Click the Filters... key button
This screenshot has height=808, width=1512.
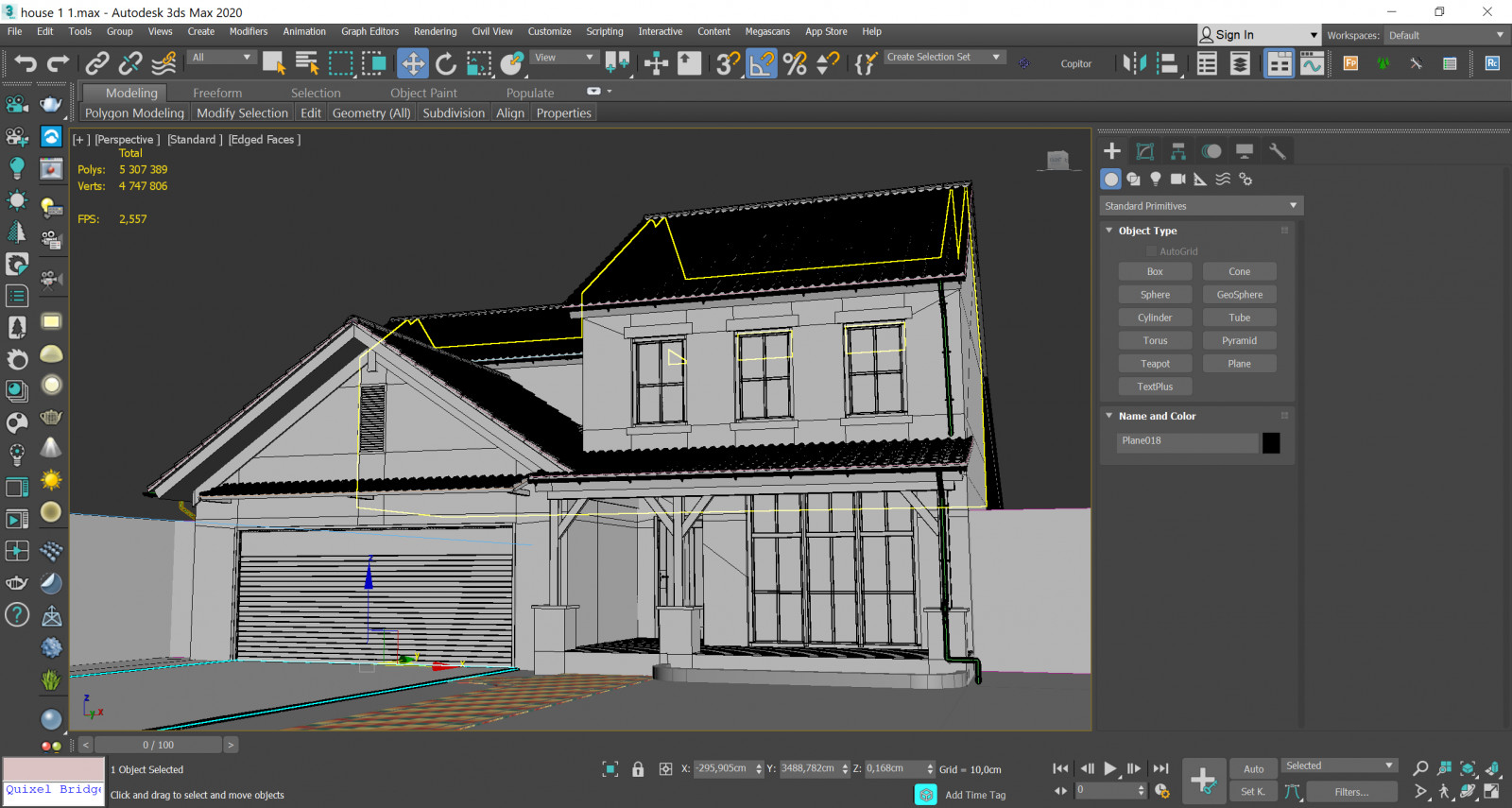coord(1351,792)
